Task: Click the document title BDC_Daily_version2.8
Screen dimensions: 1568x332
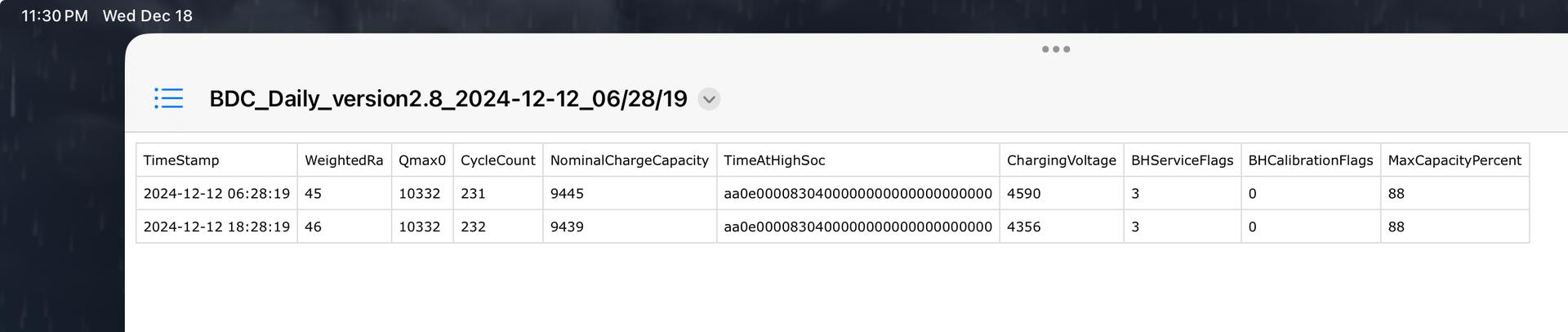Action: click(448, 99)
